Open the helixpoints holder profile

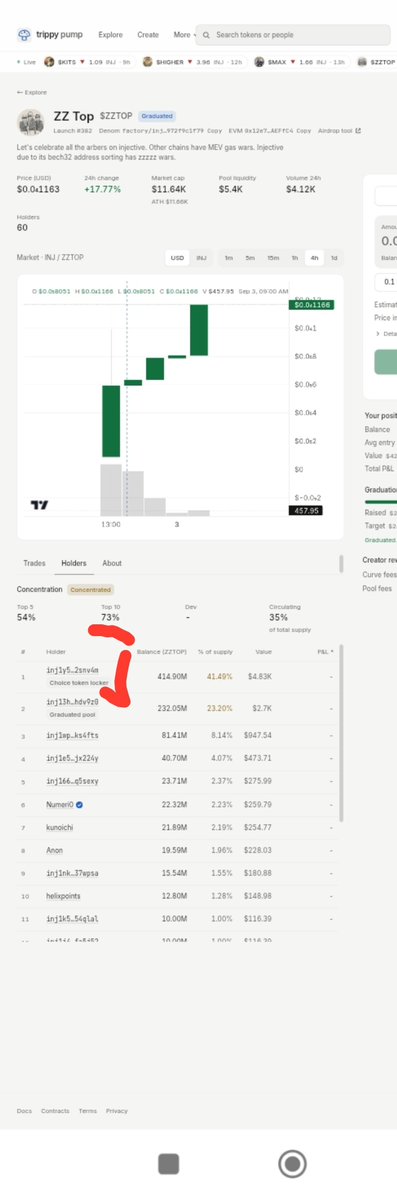click(x=63, y=895)
